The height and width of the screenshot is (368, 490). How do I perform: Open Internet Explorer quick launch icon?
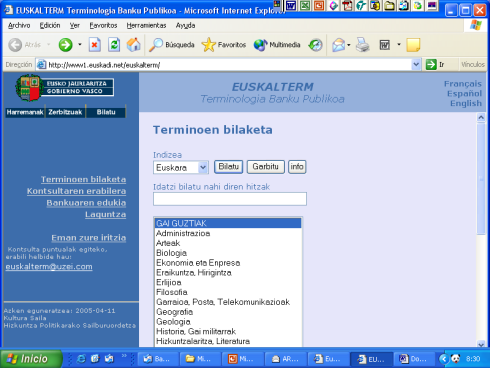point(81,359)
